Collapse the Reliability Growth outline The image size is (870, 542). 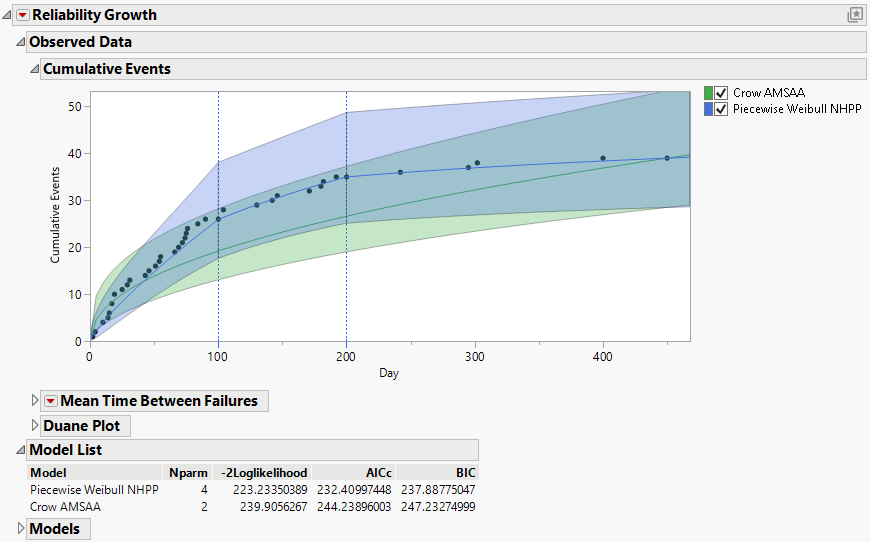pyautogui.click(x=8, y=15)
